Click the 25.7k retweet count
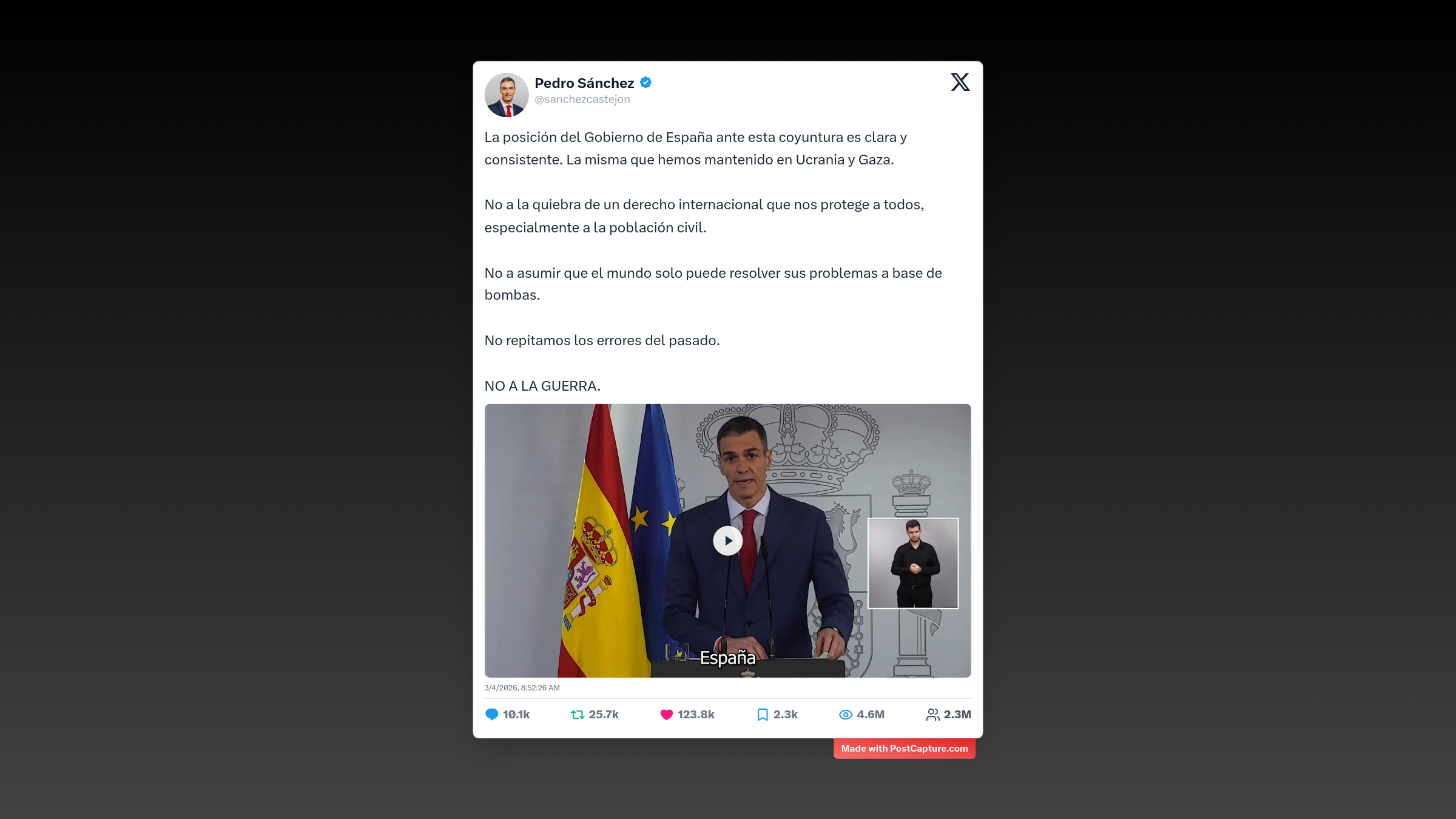This screenshot has width=1456, height=819. pos(604,715)
